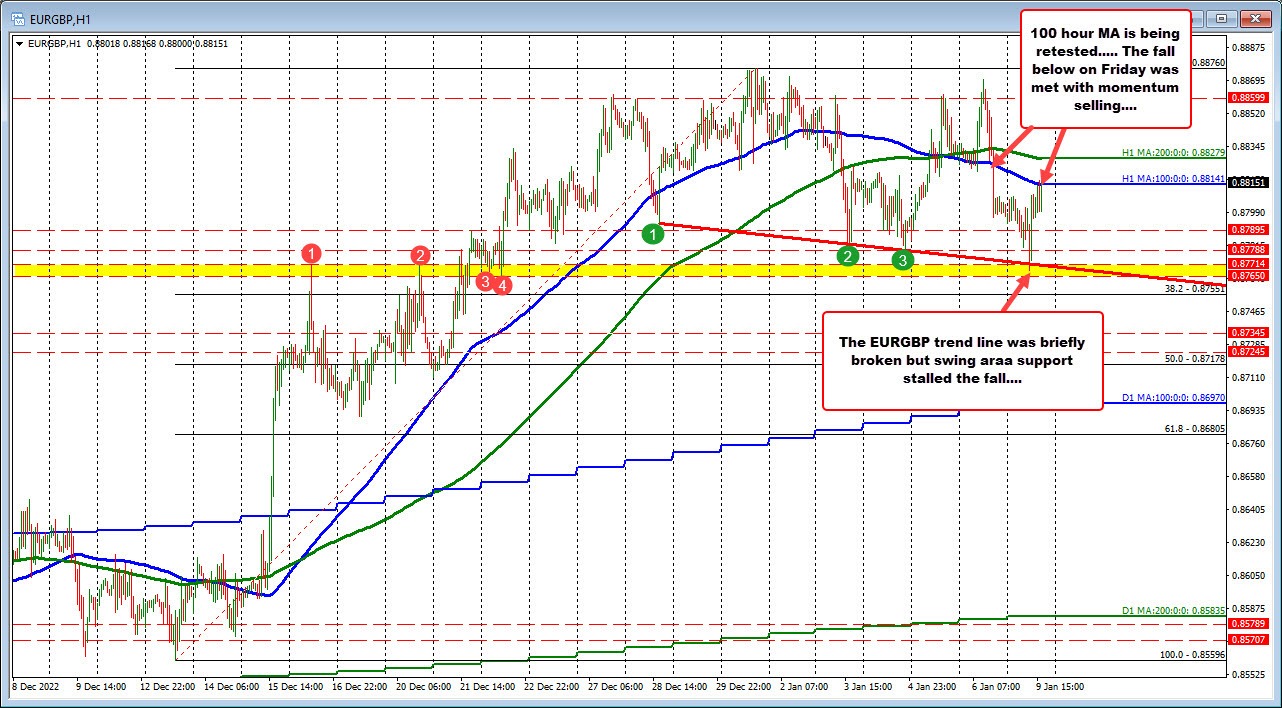This screenshot has width=1282, height=708.
Task: Select the green "3" marker circle
Action: coord(902,260)
